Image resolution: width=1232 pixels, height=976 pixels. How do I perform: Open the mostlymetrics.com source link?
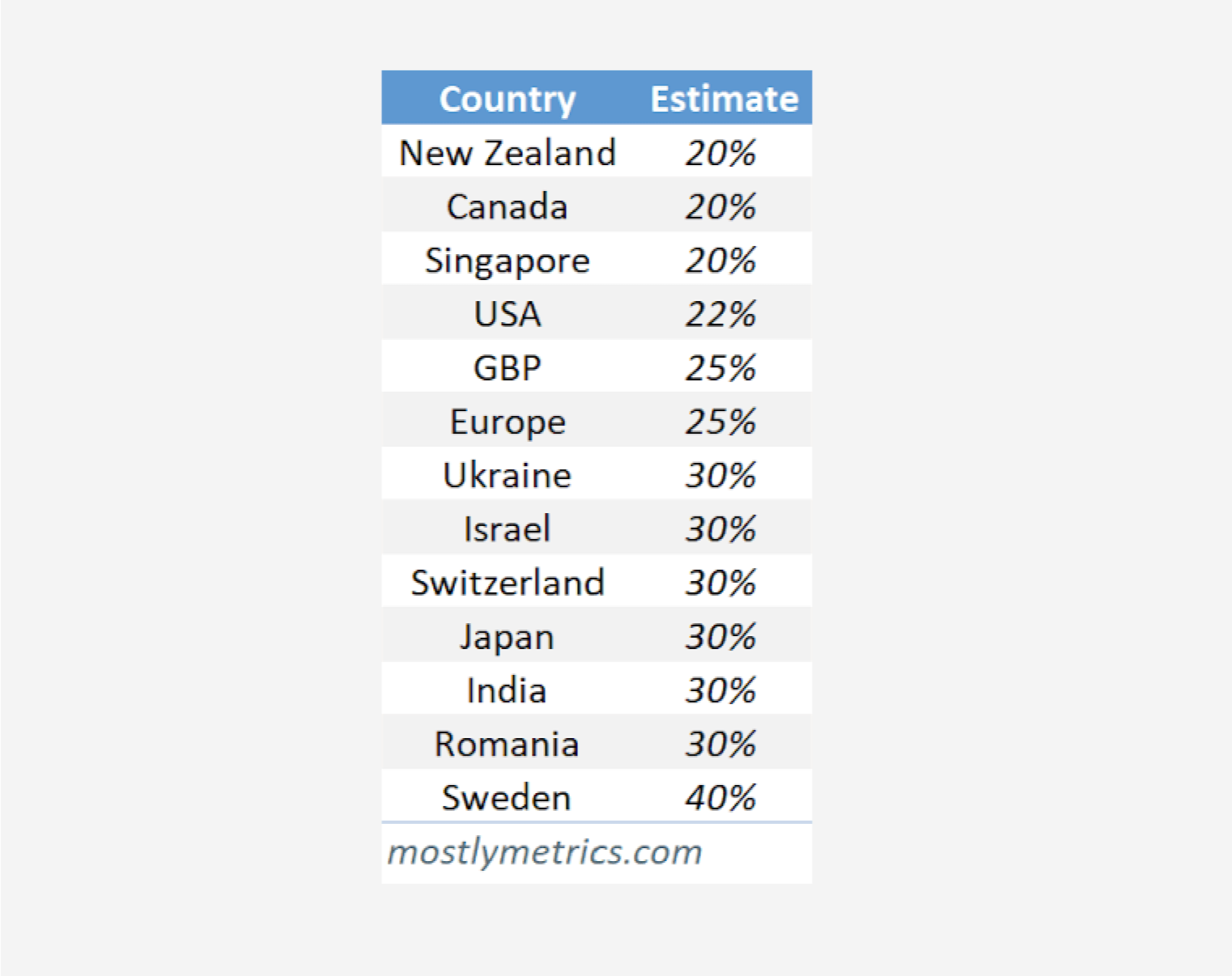(545, 852)
